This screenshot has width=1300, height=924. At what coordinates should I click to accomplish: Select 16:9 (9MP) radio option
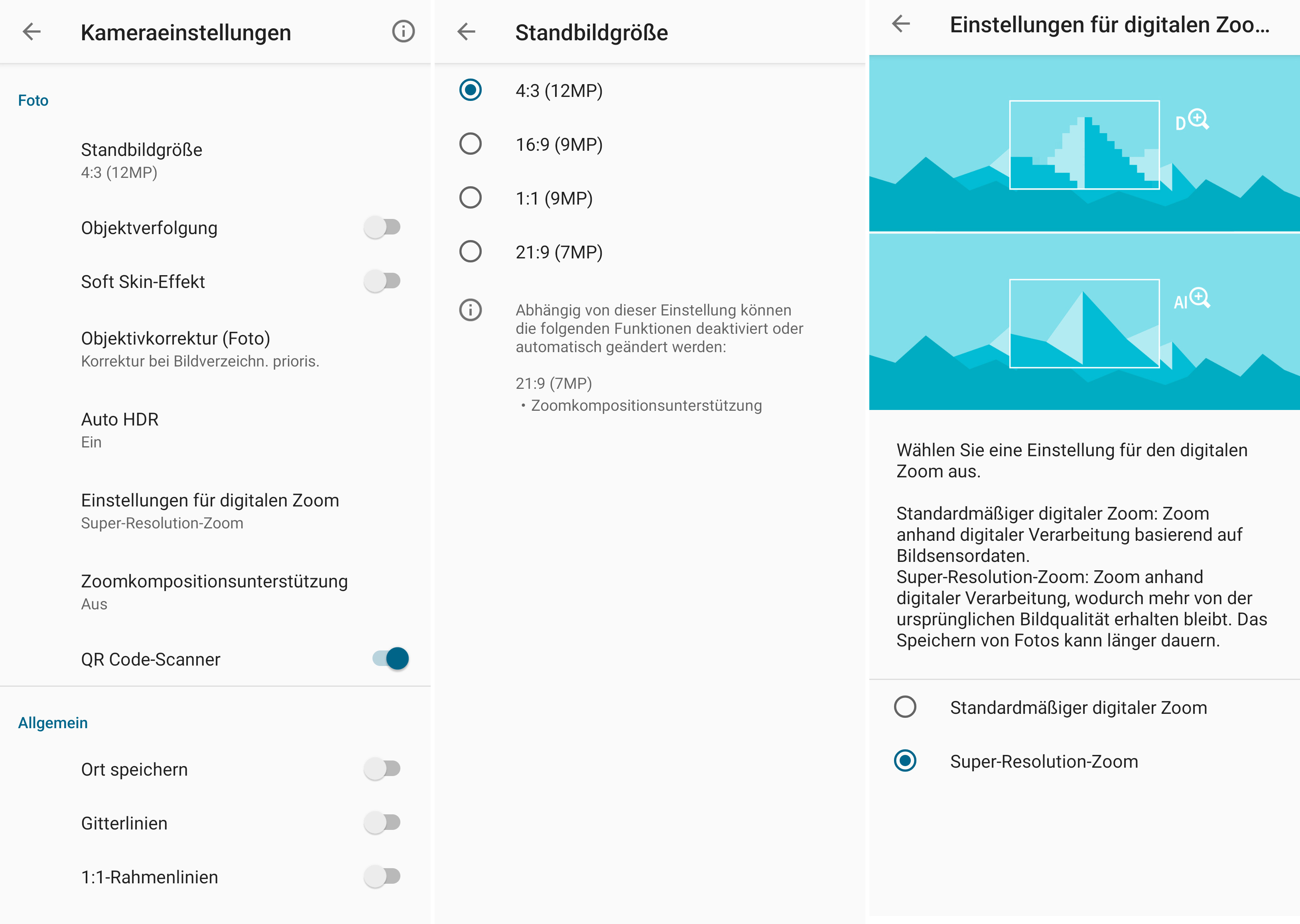tap(471, 144)
